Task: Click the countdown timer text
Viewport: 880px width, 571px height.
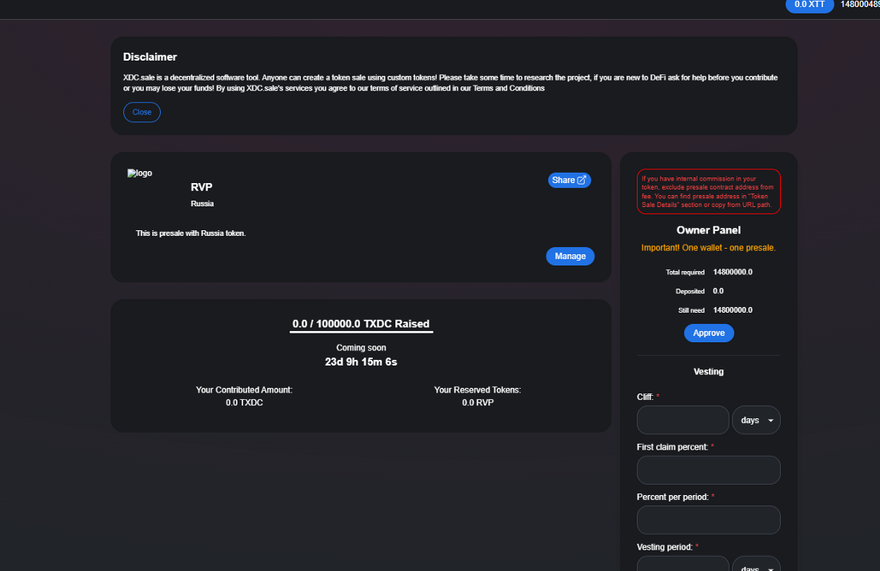Action: pos(361,362)
